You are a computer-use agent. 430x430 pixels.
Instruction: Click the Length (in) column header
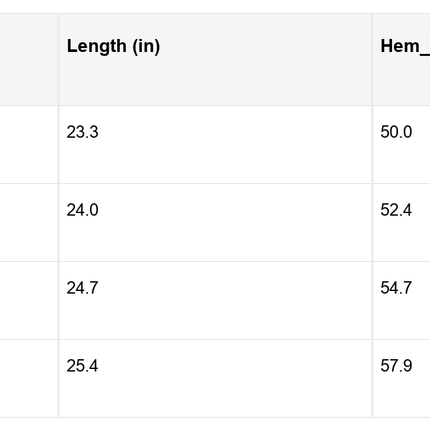point(215,59)
